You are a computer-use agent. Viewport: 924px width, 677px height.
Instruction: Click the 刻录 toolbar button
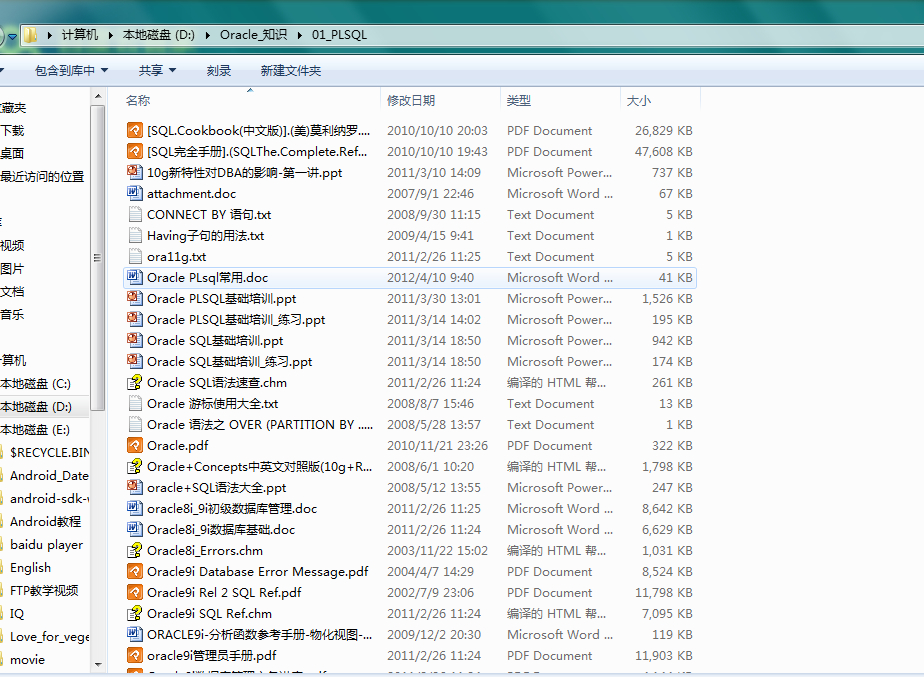point(219,71)
